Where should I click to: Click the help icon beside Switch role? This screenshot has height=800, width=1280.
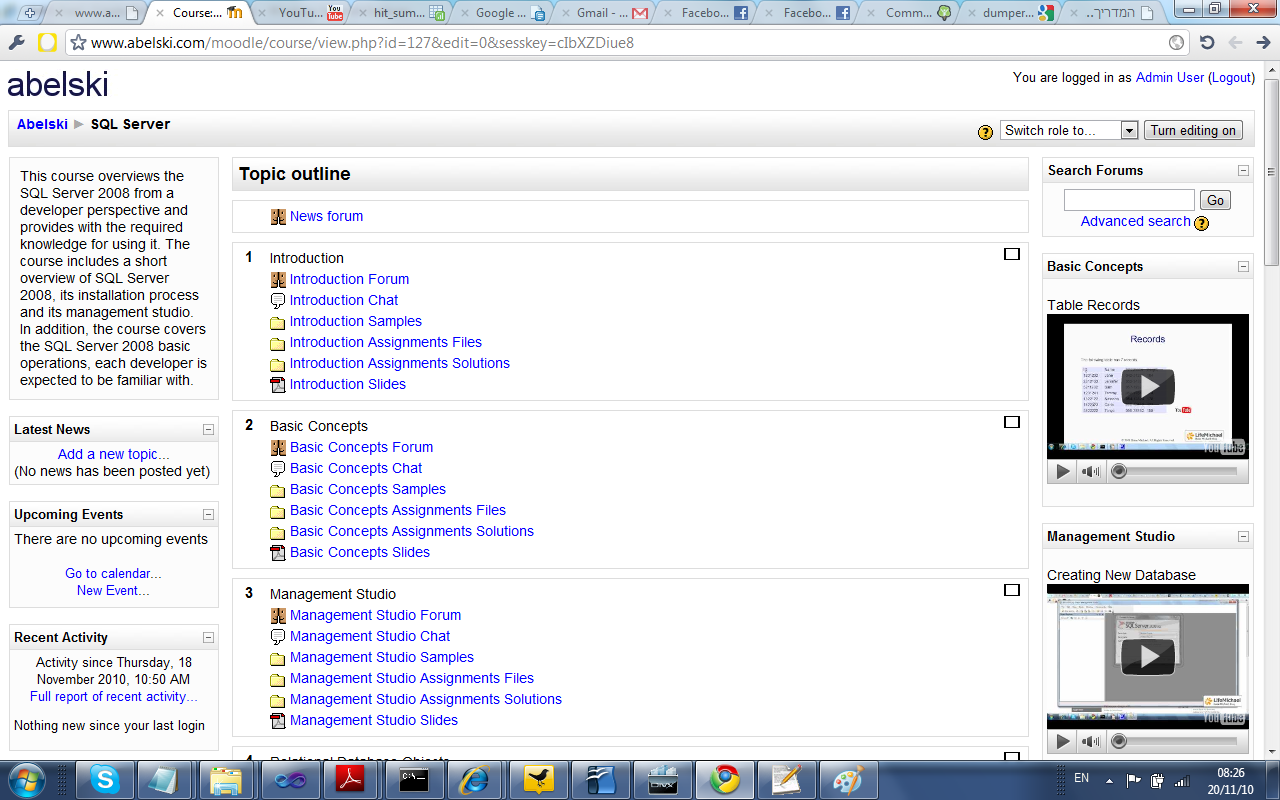tap(985, 131)
